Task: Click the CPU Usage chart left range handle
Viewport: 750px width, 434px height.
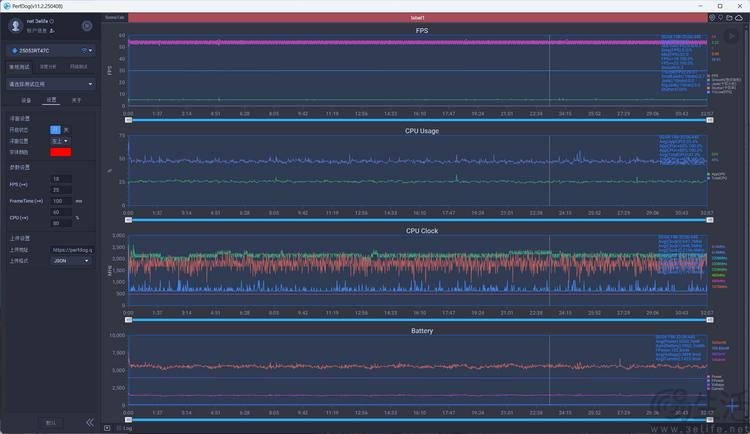Action: pyautogui.click(x=128, y=220)
